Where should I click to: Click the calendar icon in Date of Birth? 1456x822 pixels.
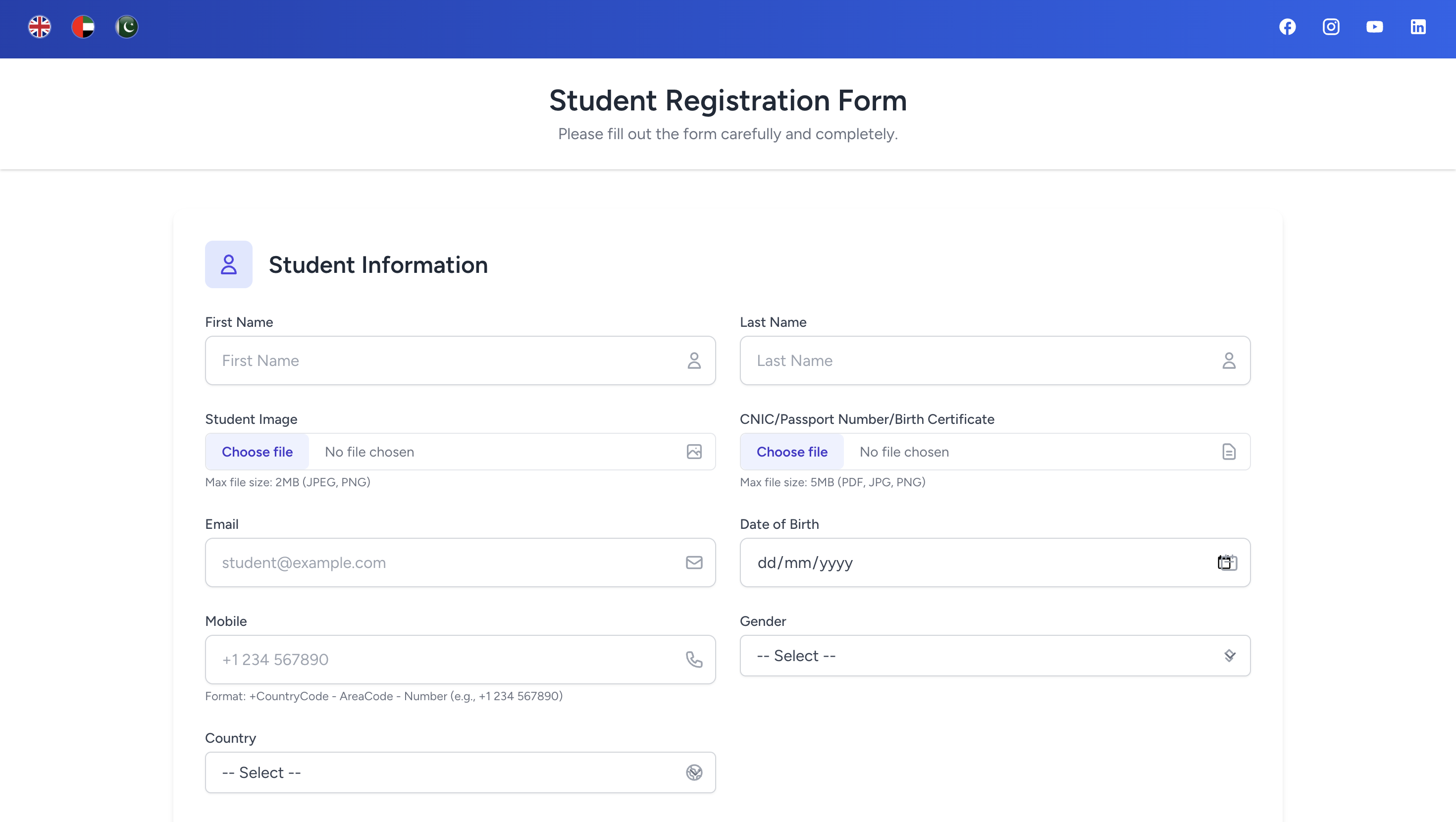pyautogui.click(x=1228, y=563)
